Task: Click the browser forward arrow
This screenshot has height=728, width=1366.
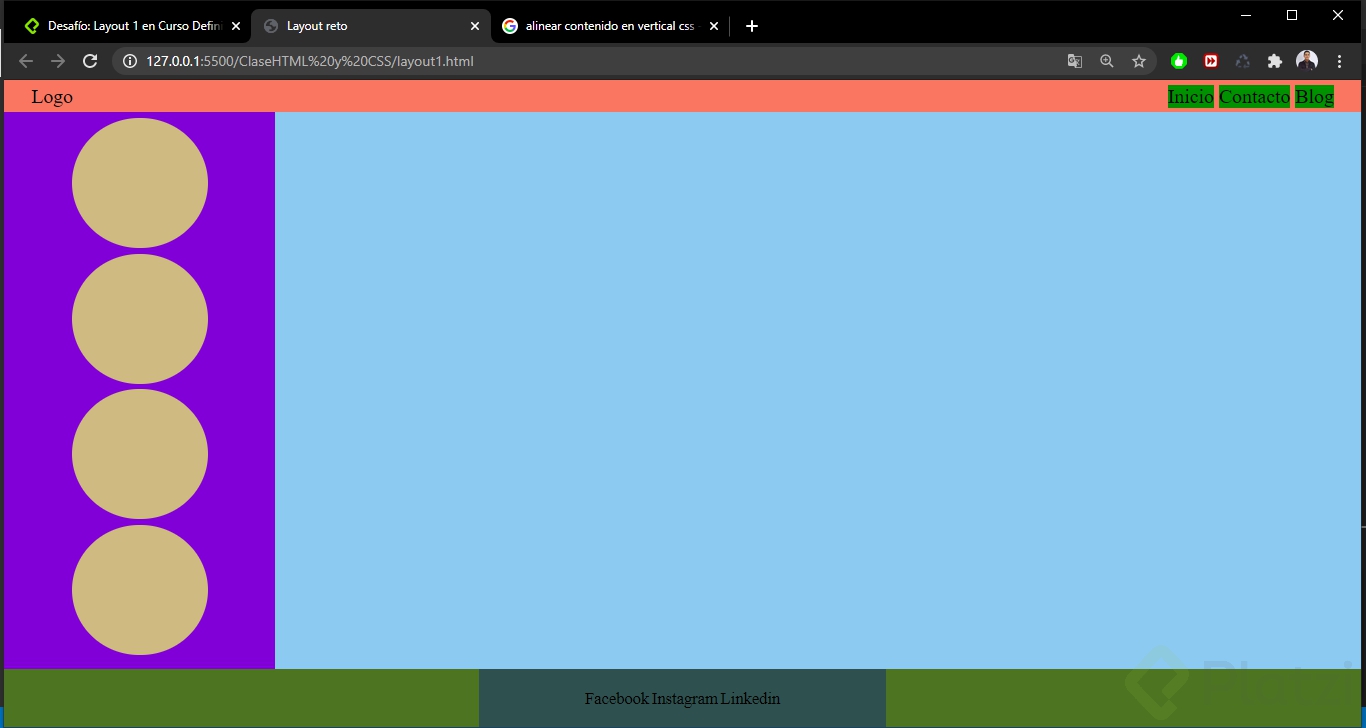Action: coord(58,61)
